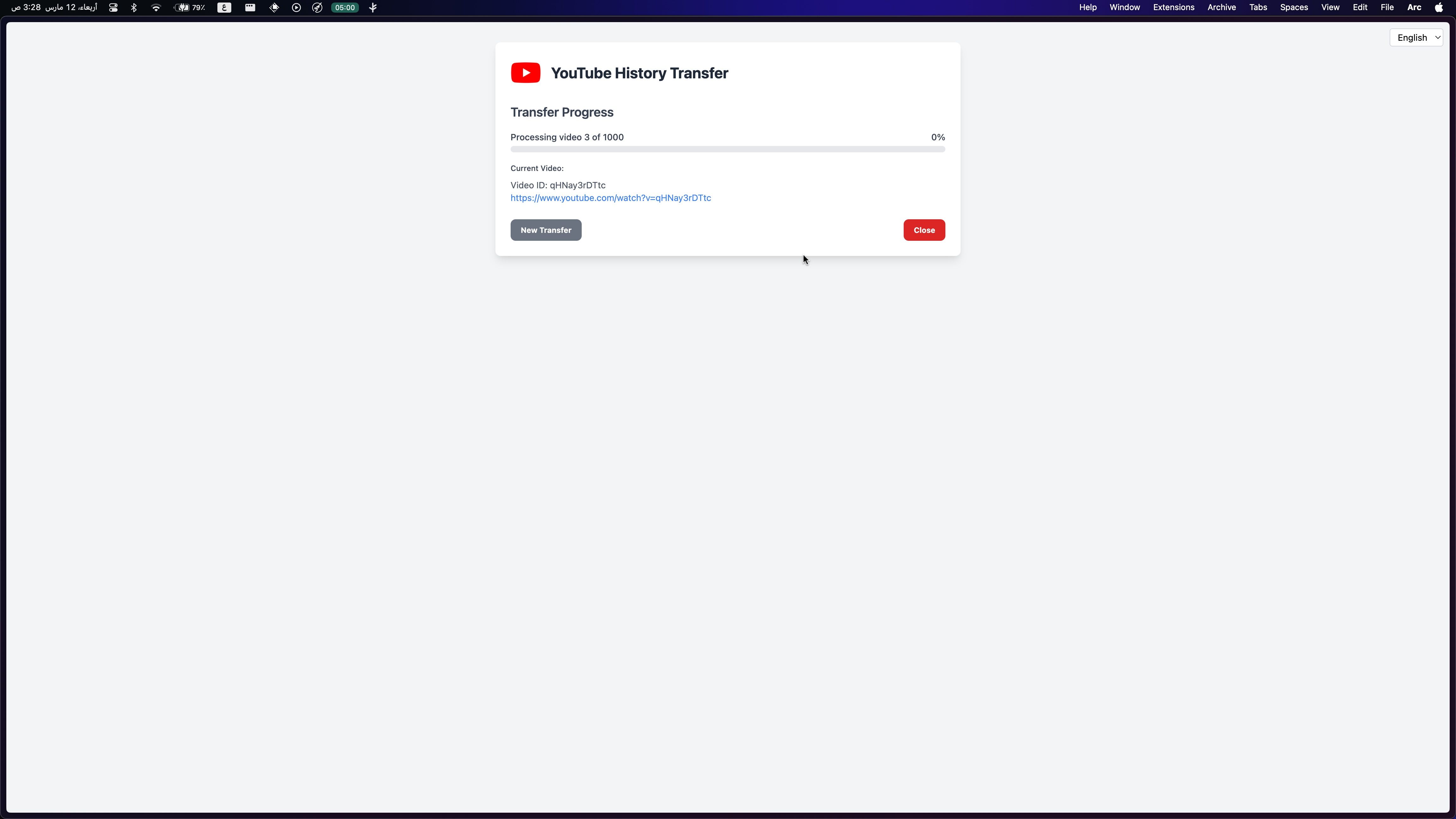
Task: Open the Extensions menu
Action: 1174,7
